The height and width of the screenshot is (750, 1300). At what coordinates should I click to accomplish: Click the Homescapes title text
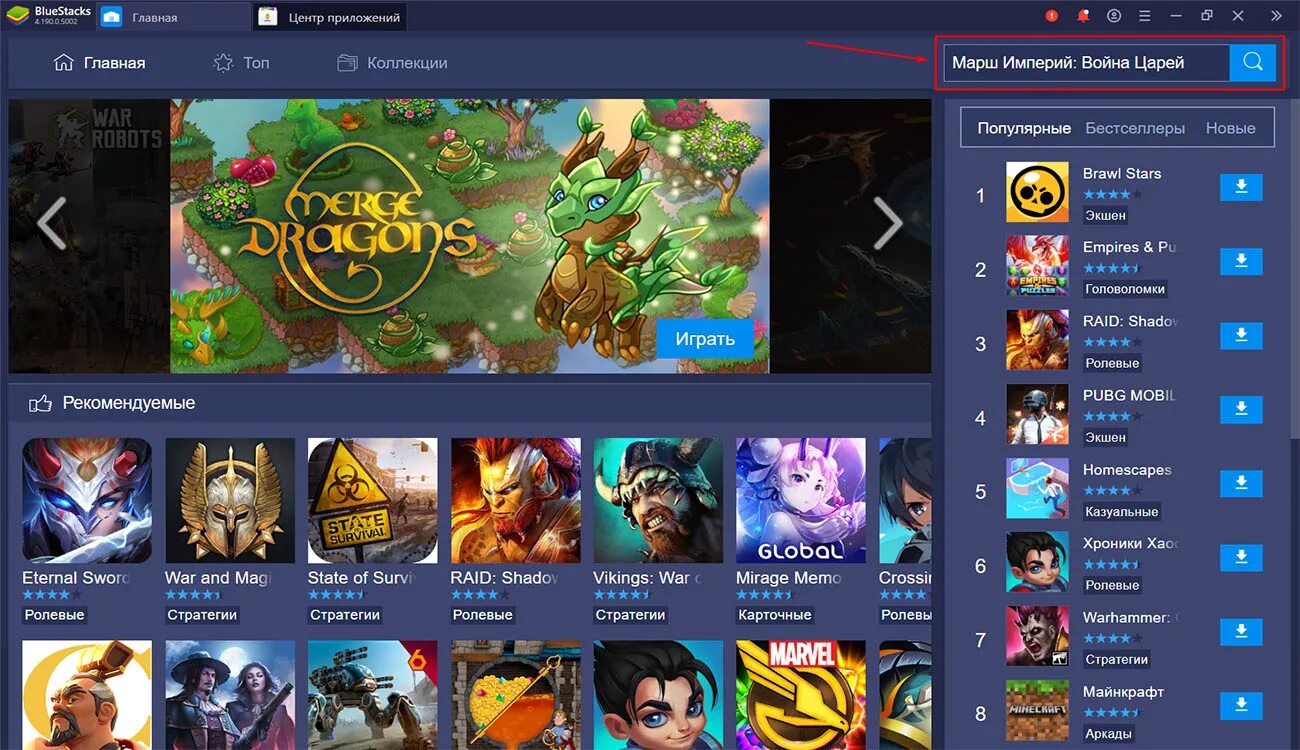click(x=1127, y=469)
